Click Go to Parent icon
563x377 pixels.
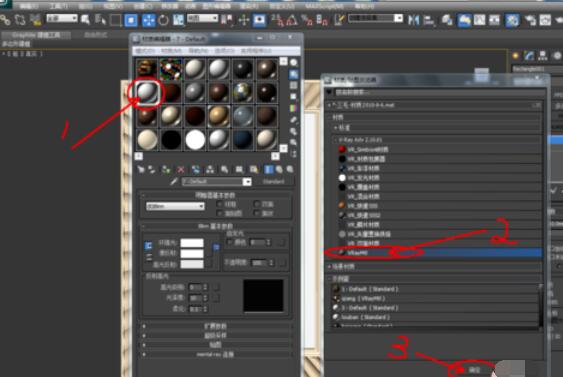pyautogui.click(x=279, y=169)
